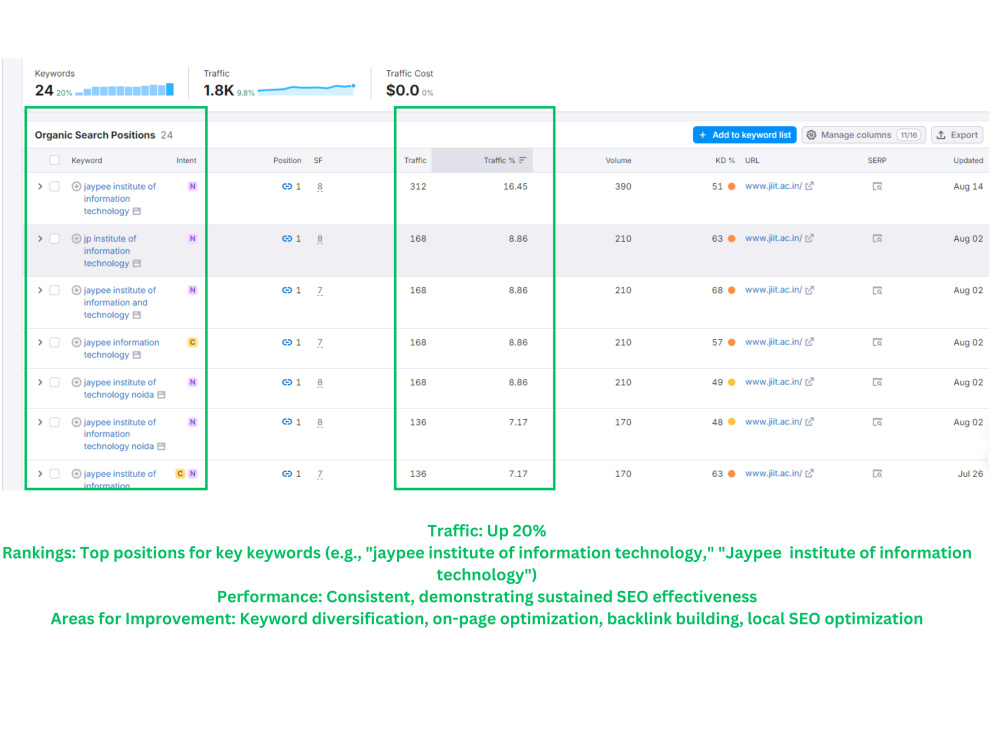Click the N intent badge in first row
This screenshot has height=750, width=1000.
coord(192,186)
